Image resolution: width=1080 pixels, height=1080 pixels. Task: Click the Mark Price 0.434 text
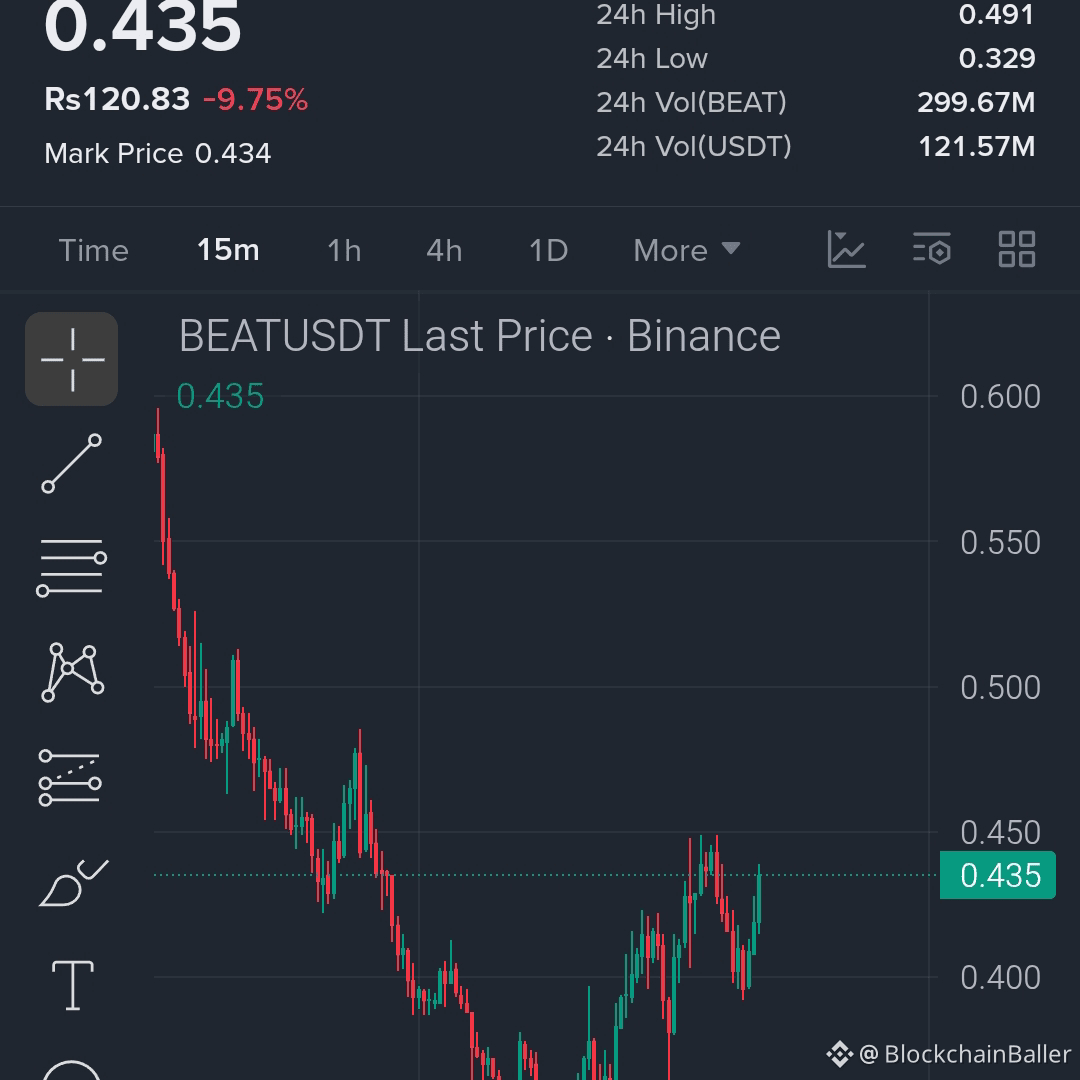158,154
